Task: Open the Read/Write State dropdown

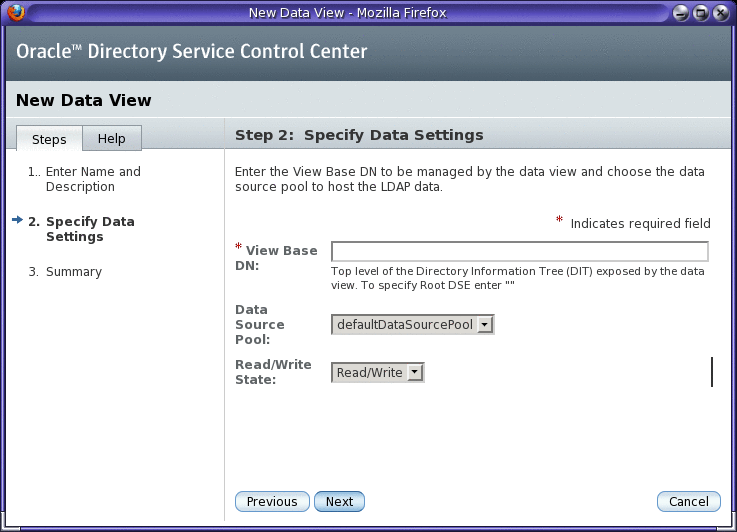Action: 378,372
